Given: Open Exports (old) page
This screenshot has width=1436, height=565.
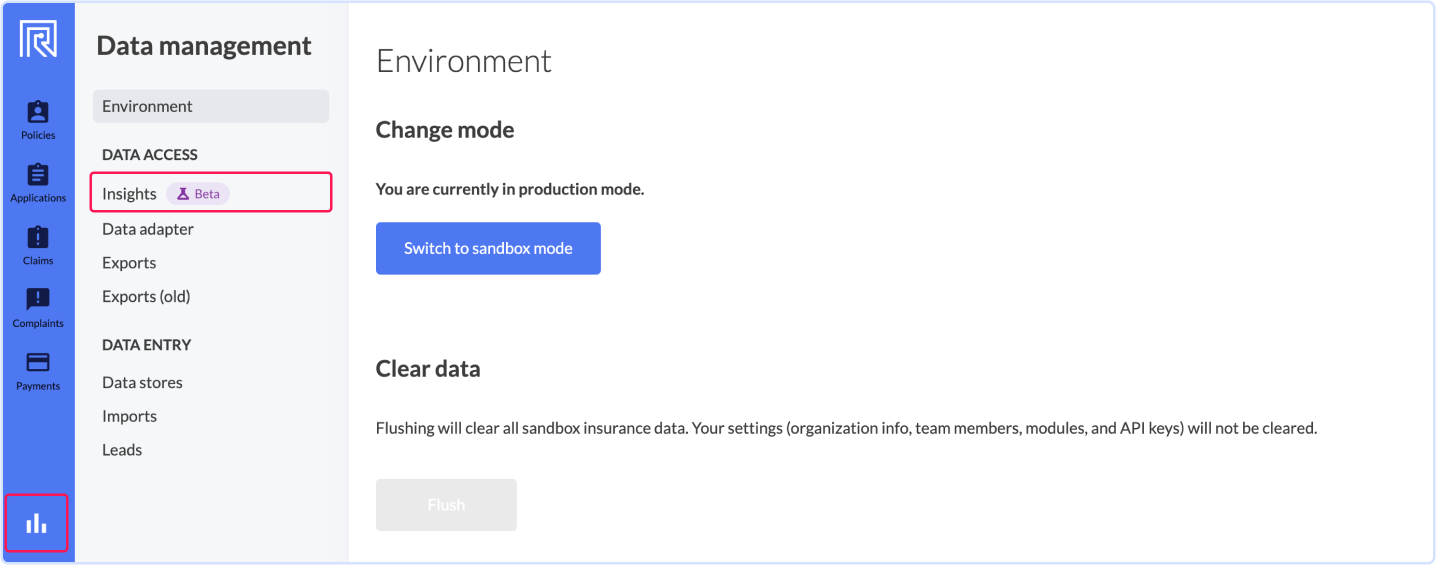Looking at the screenshot, I should pyautogui.click(x=146, y=296).
